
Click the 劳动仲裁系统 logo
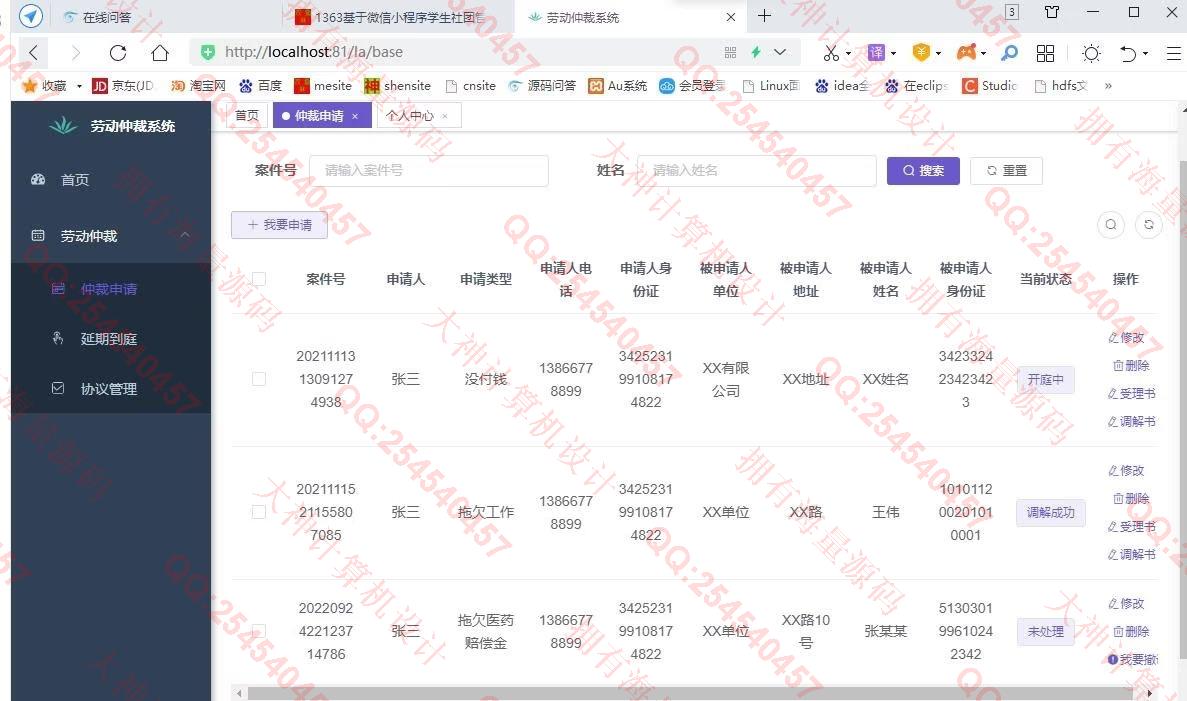pyautogui.click(x=111, y=126)
